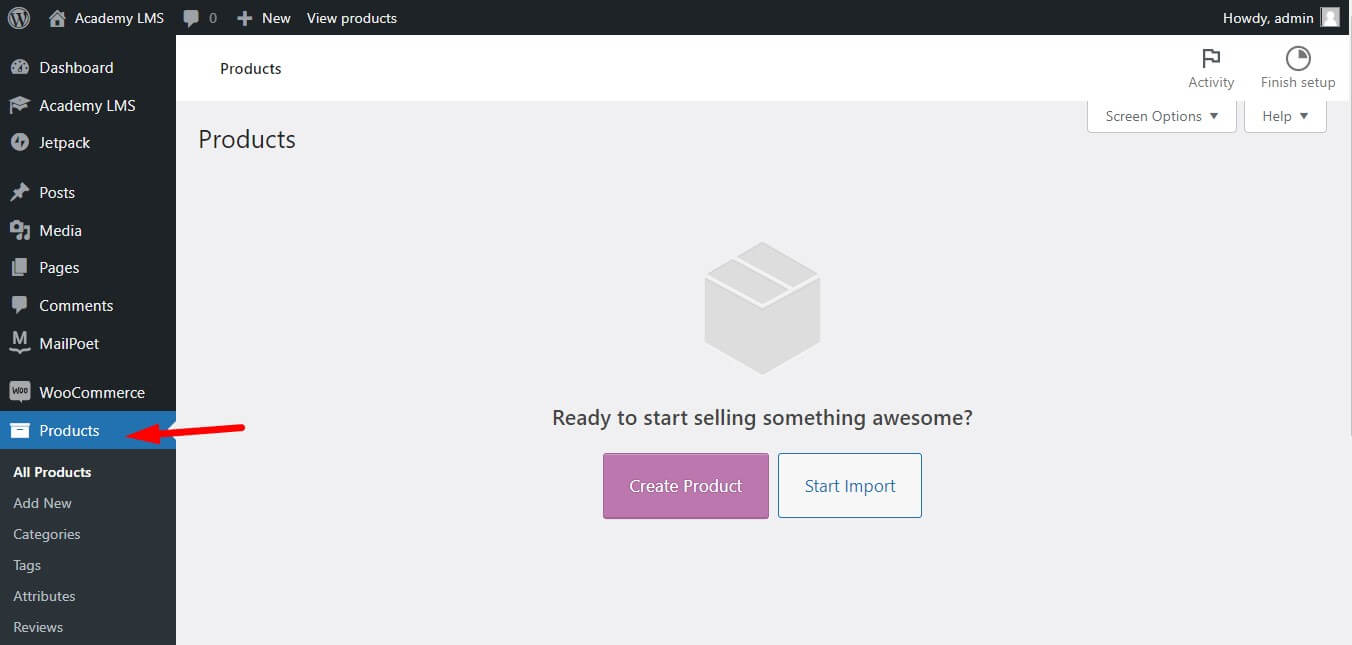Click the Comments speech bubble sidebar icon
1352x645 pixels.
(19, 305)
